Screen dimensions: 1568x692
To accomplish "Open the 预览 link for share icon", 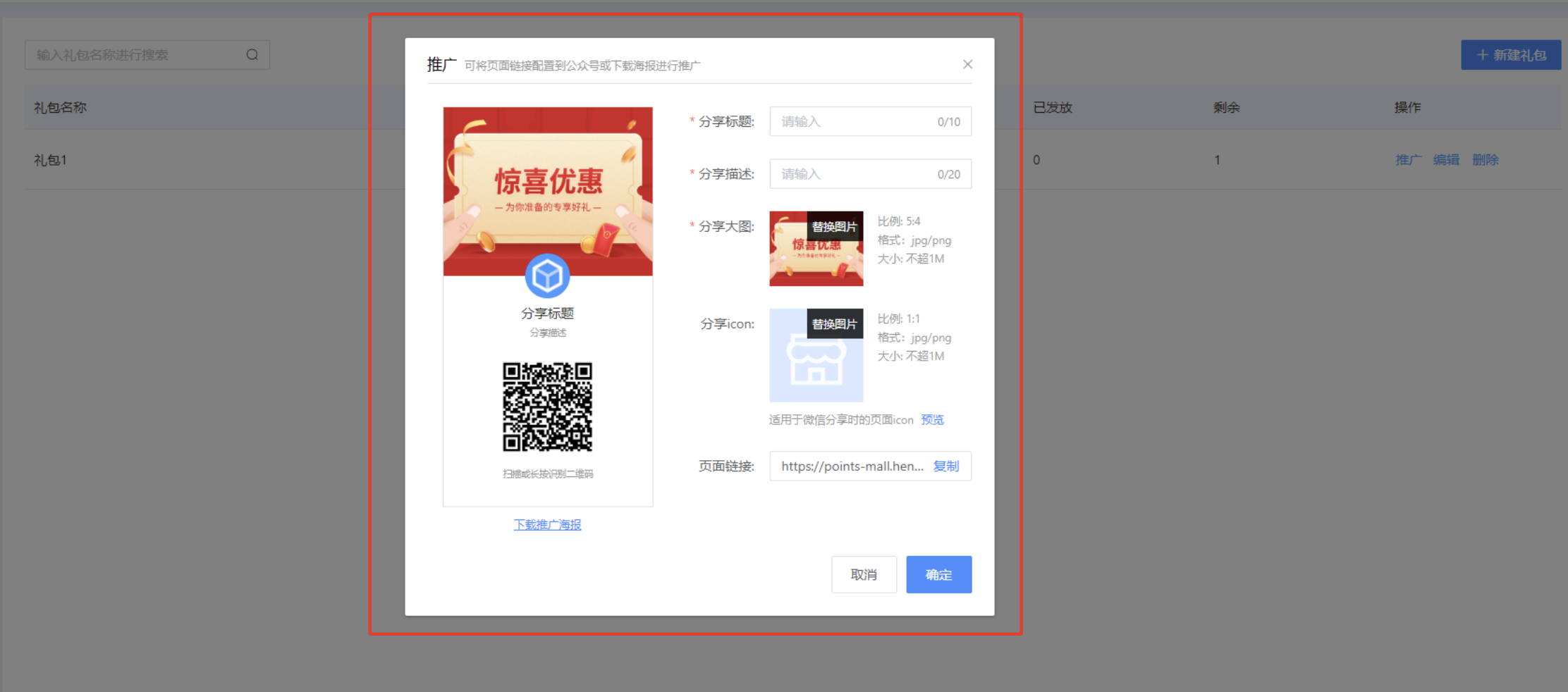I will [932, 420].
